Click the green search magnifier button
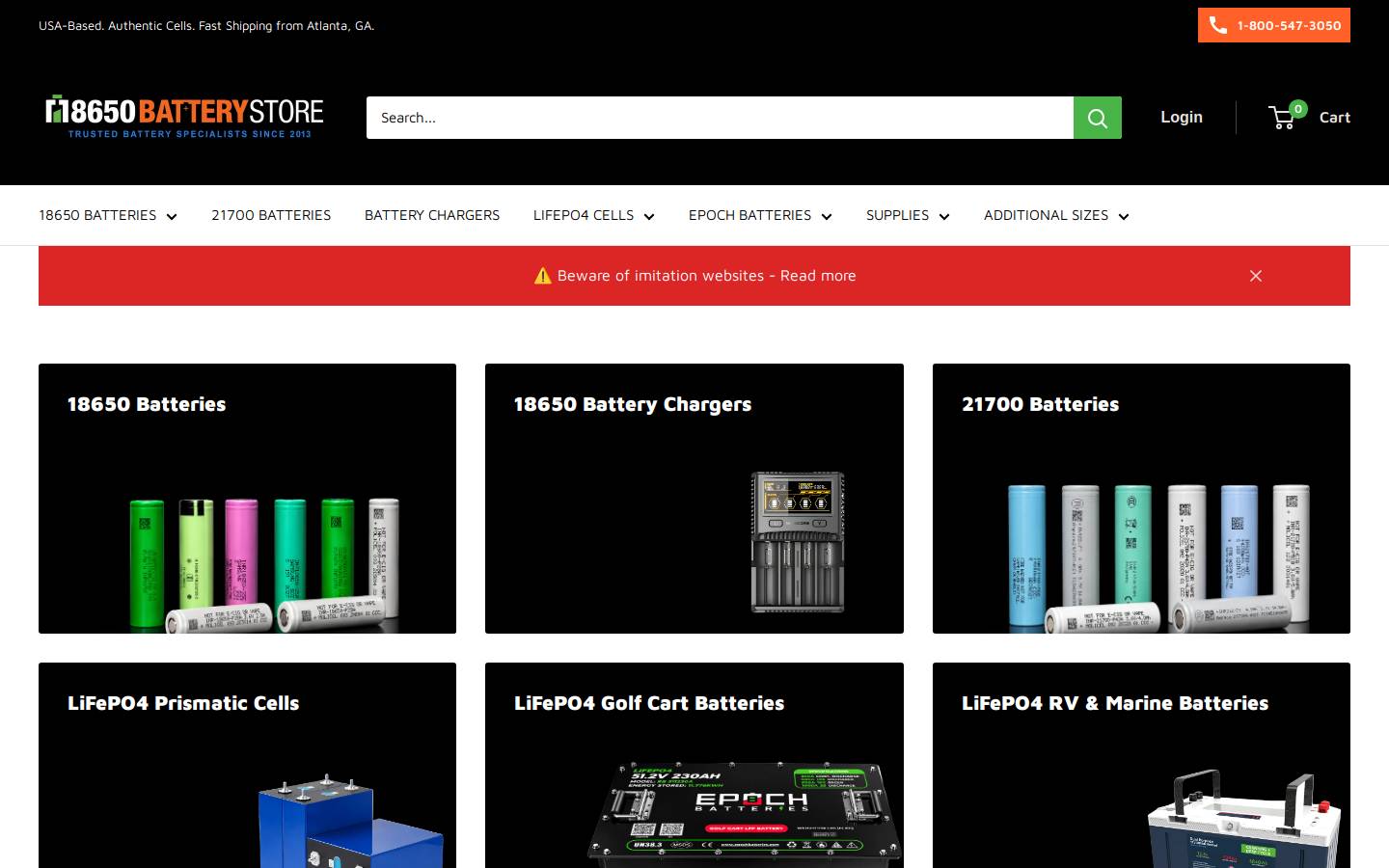Image resolution: width=1389 pixels, height=868 pixels. pyautogui.click(x=1097, y=118)
